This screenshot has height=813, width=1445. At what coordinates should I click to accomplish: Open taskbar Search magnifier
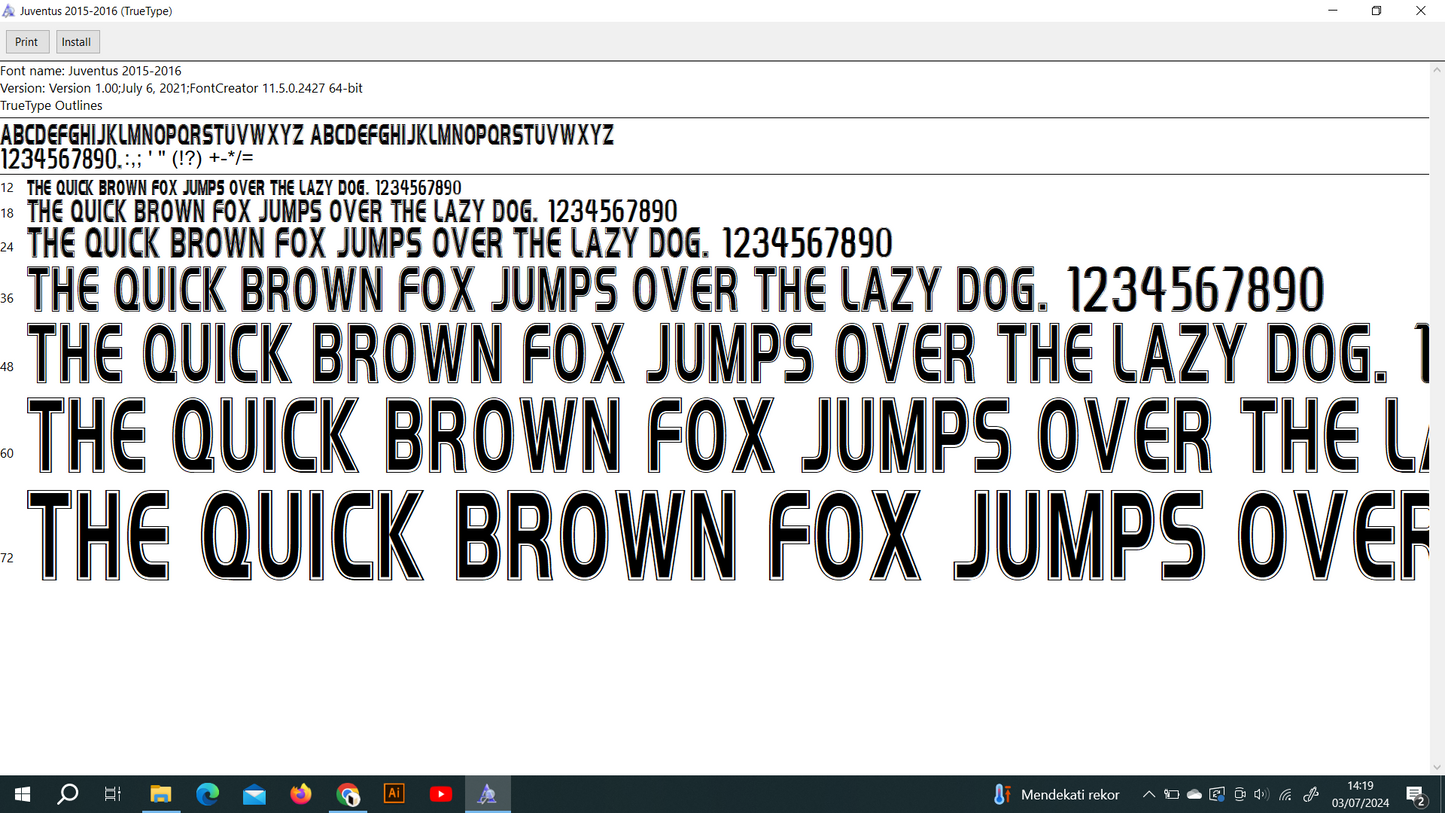67,794
